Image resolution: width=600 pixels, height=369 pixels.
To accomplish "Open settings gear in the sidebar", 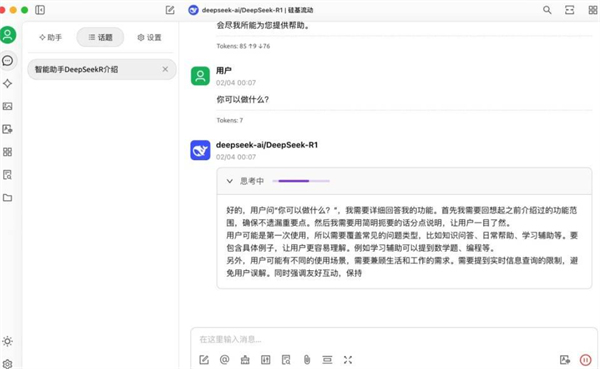I will click(7, 364).
